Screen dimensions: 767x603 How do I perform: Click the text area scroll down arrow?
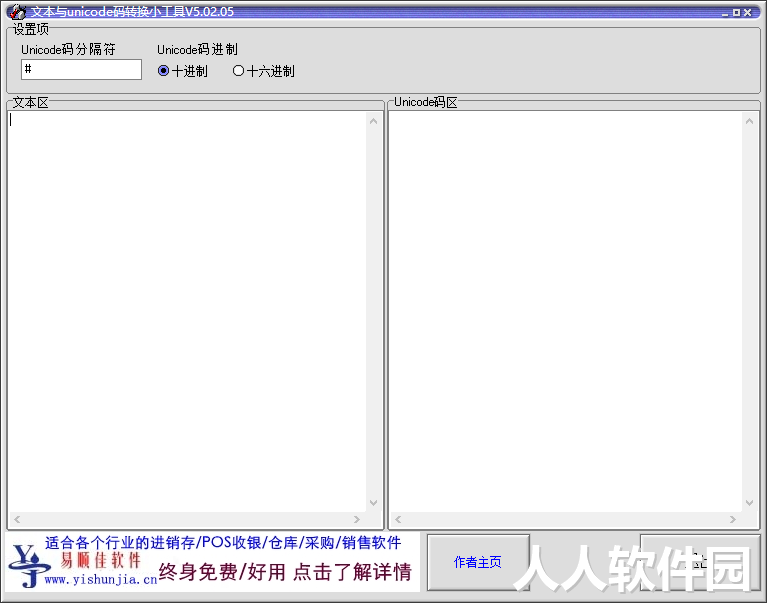[x=374, y=503]
